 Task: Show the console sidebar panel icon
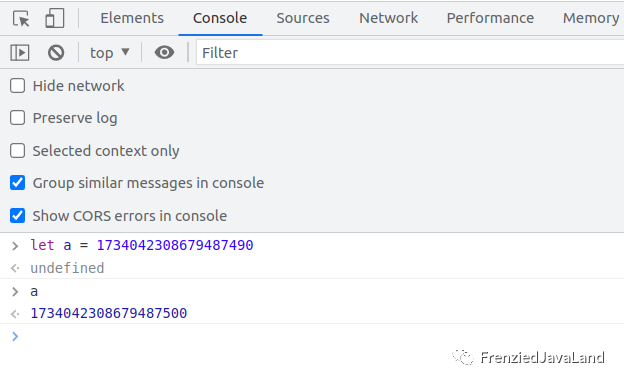tap(20, 53)
